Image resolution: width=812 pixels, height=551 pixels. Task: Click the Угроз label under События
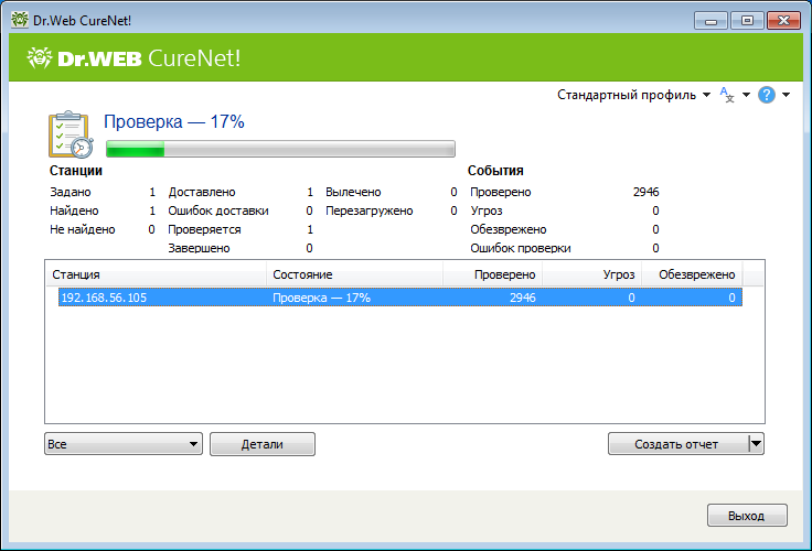[x=486, y=211]
